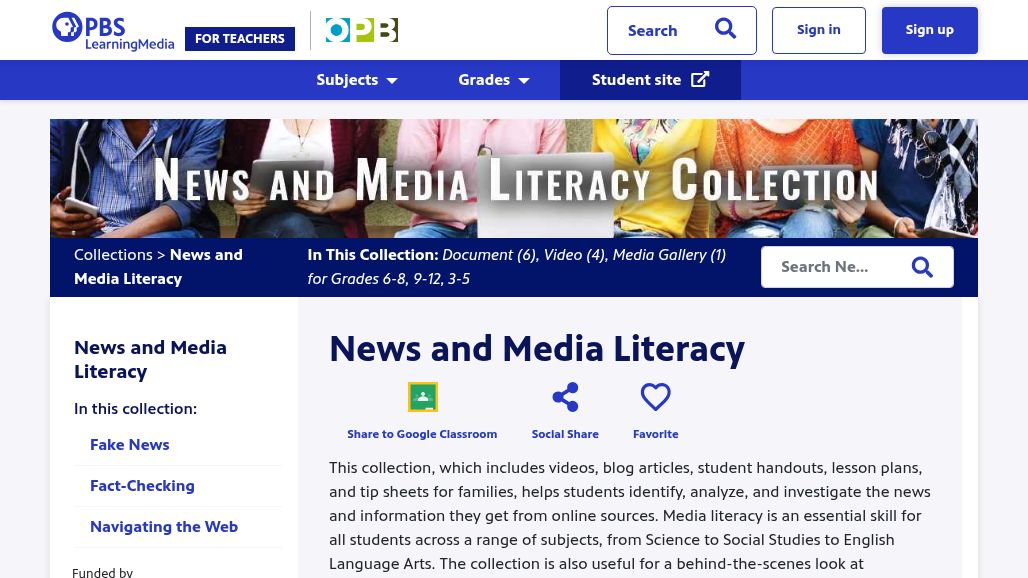Expand the Grades dropdown menu

(x=494, y=80)
